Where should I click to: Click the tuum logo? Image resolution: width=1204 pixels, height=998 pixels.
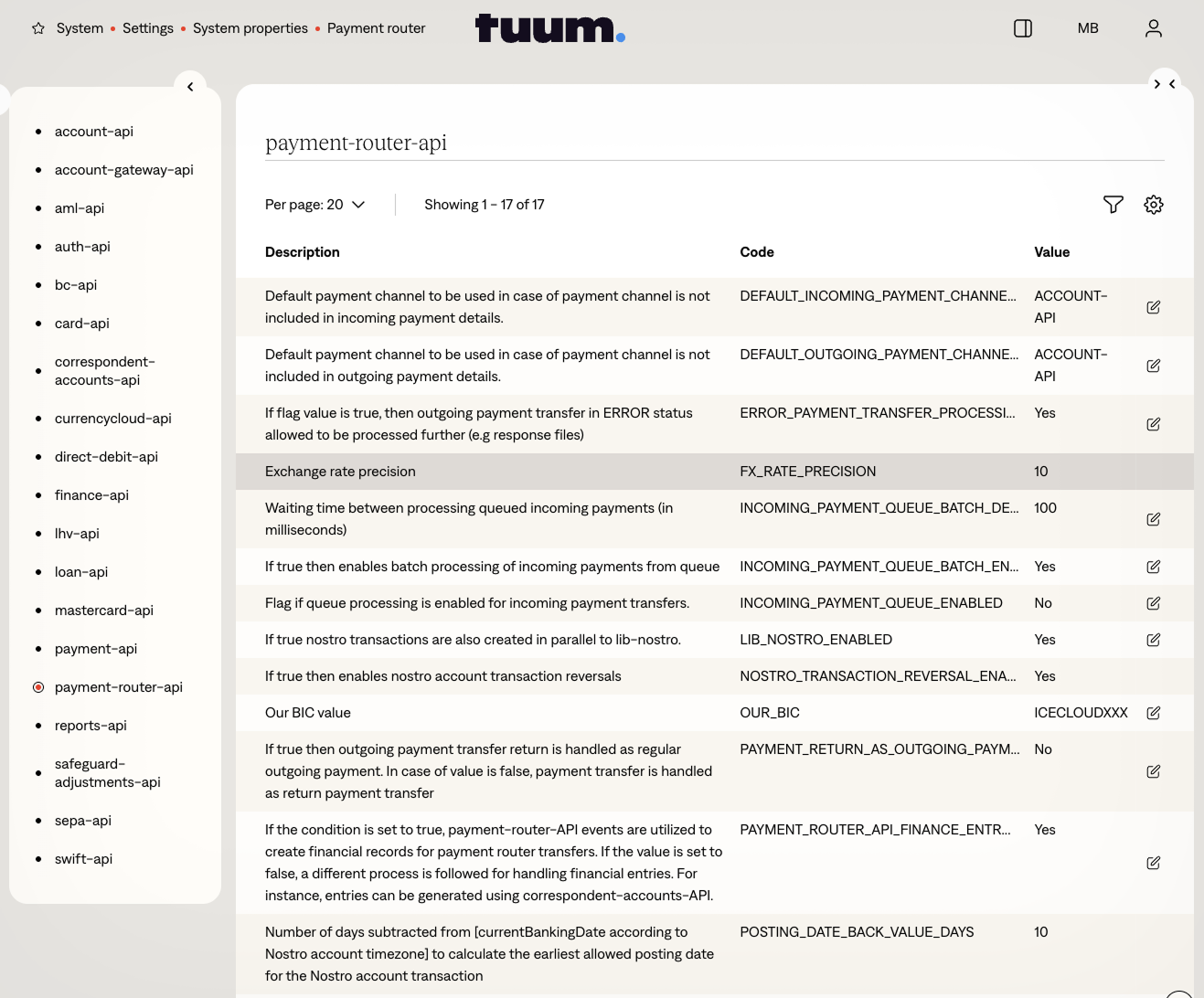click(549, 28)
